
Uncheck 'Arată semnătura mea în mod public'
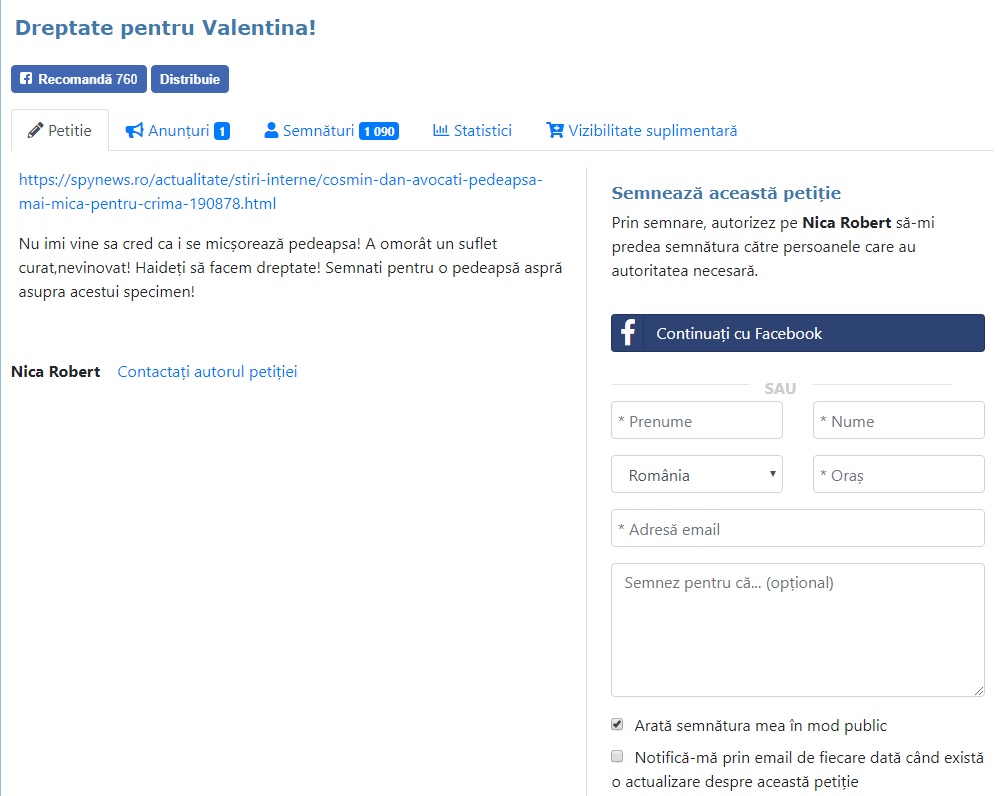[617, 724]
